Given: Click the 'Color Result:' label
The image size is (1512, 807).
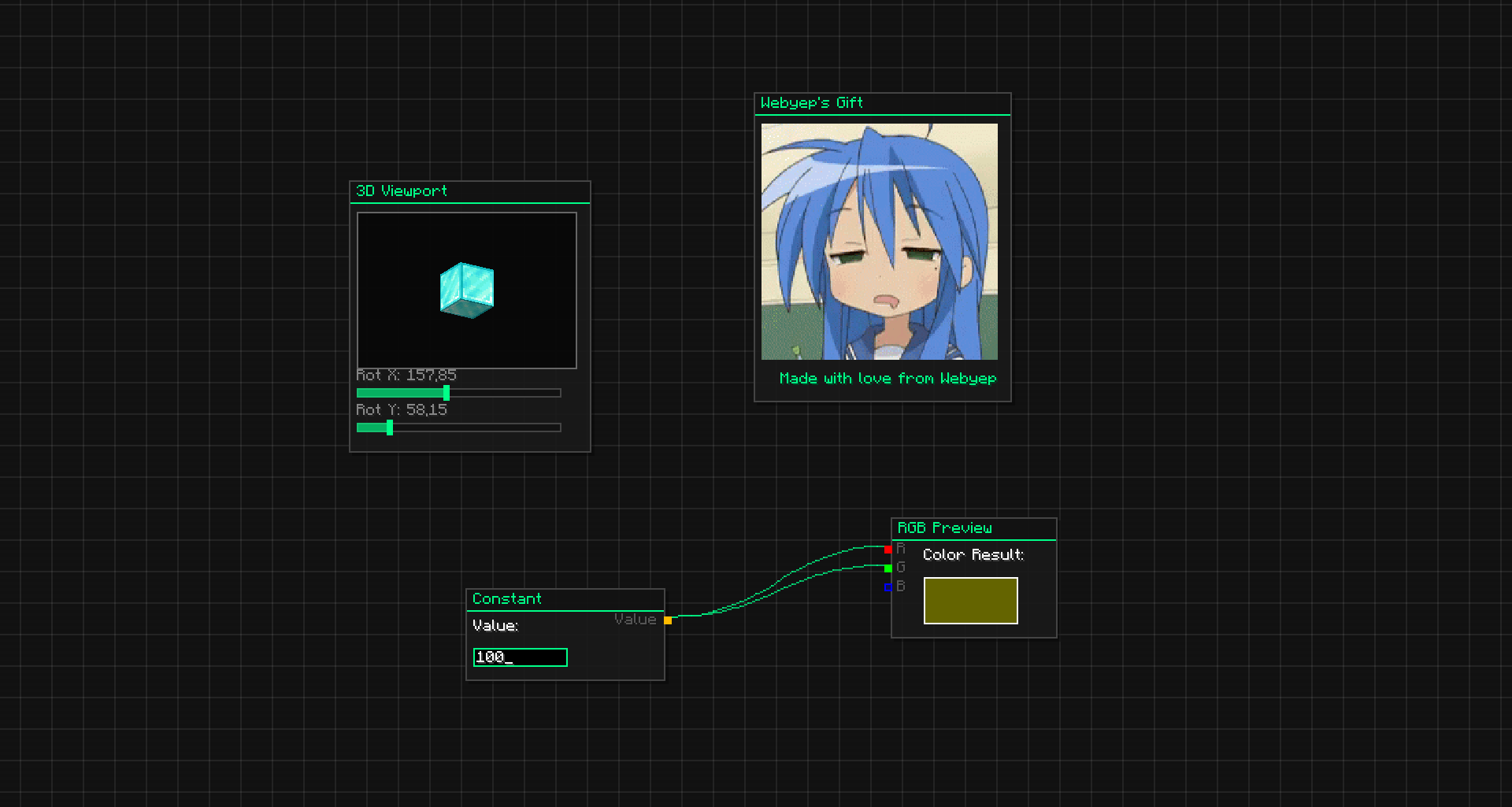Looking at the screenshot, I should (x=973, y=555).
